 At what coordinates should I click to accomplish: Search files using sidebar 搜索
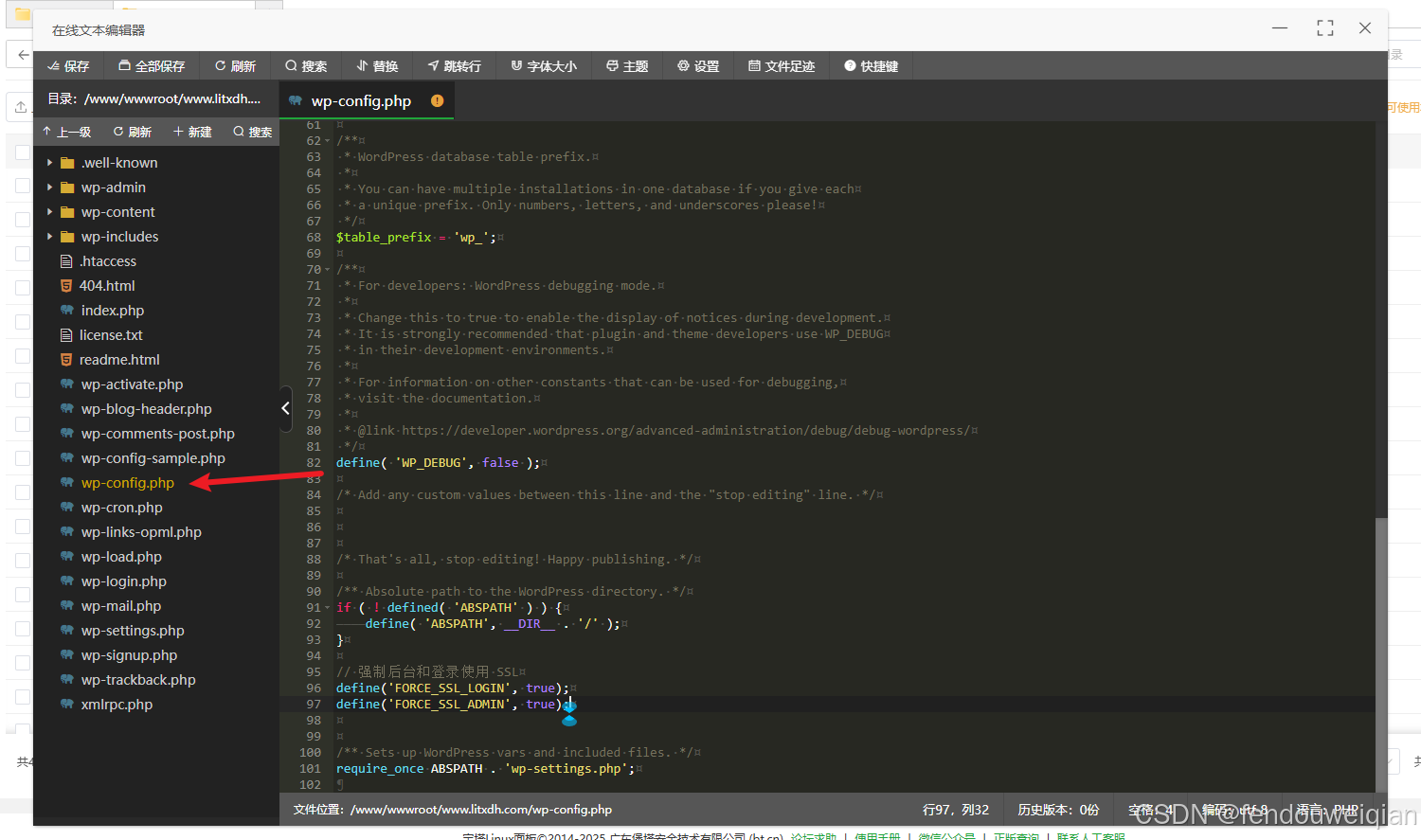[253, 132]
